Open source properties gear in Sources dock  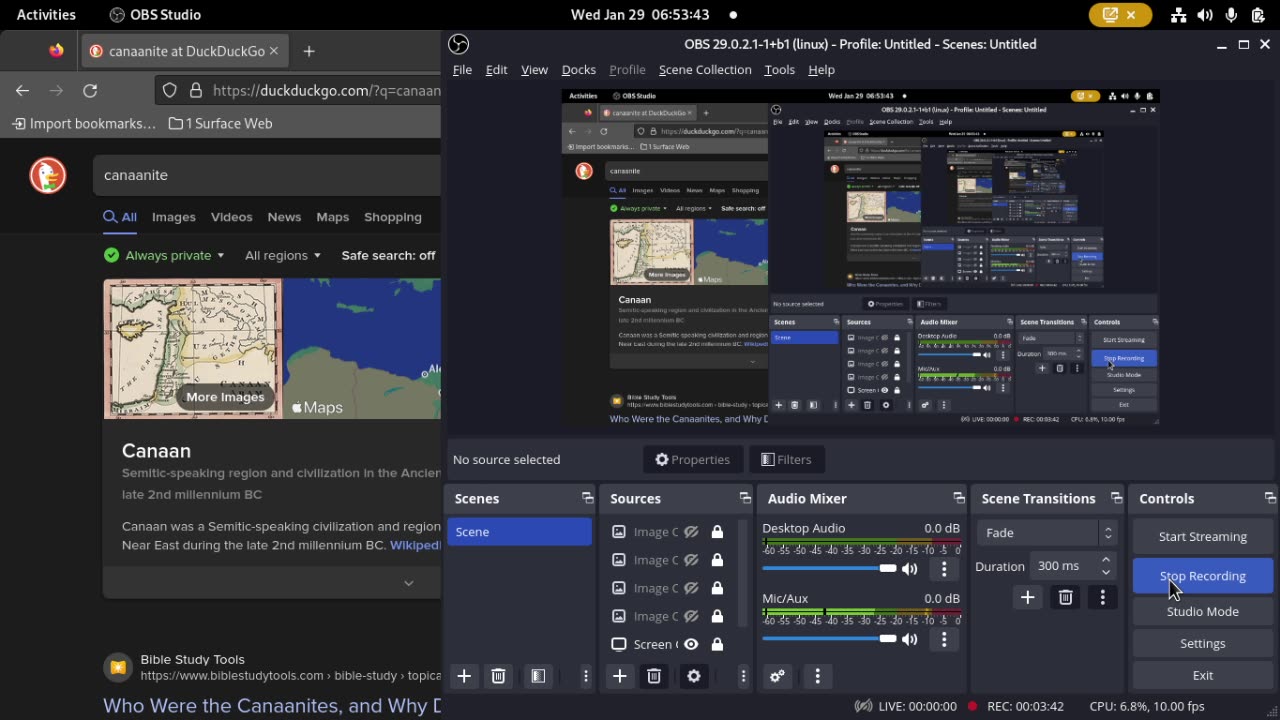(694, 676)
